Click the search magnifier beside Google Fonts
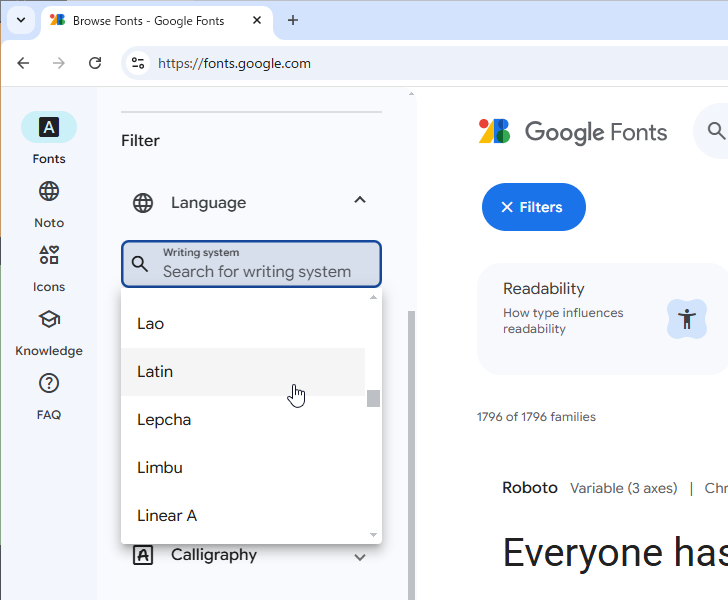The image size is (728, 600). (x=715, y=131)
